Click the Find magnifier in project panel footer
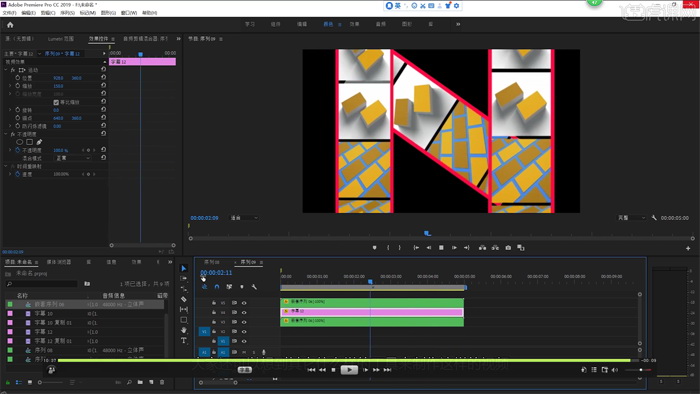This screenshot has height=394, width=700. [129, 382]
